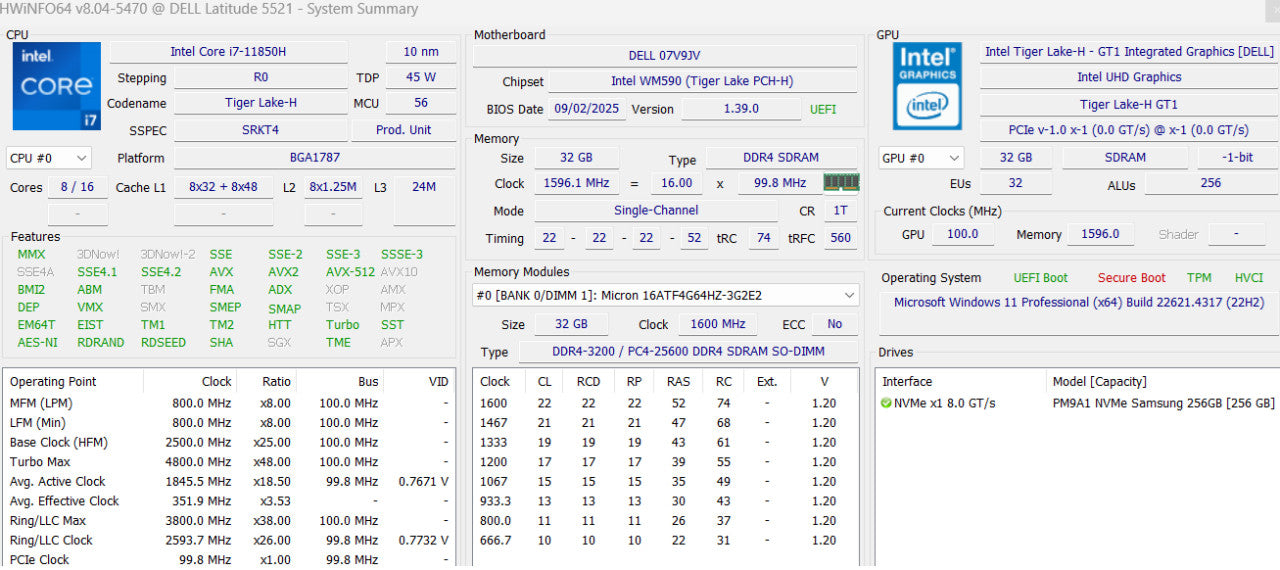Click the RDSEED feature label
The height and width of the screenshot is (570, 1280).
(163, 342)
